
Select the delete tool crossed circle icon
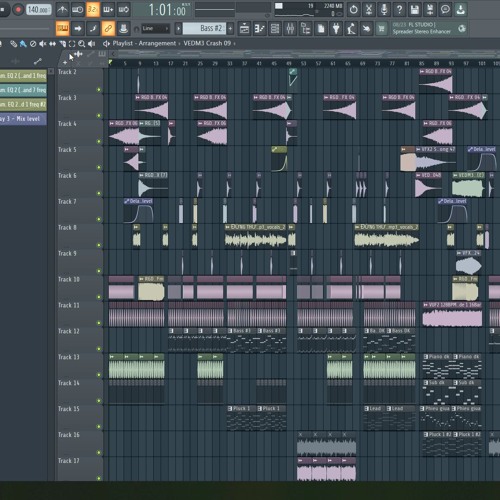coord(33,44)
